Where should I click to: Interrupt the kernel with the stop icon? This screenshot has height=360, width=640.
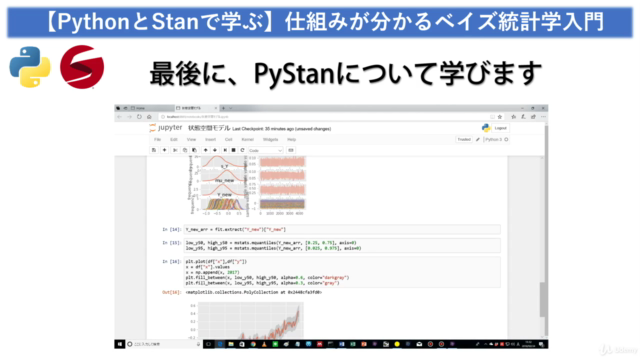coord(233,150)
